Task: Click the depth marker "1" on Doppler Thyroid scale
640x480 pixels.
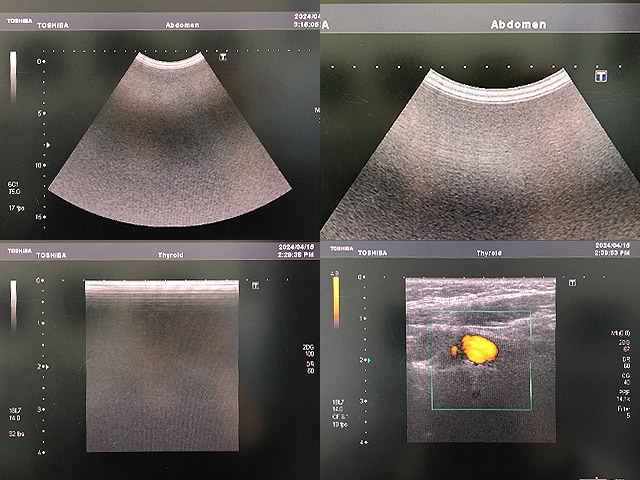Action: point(362,318)
